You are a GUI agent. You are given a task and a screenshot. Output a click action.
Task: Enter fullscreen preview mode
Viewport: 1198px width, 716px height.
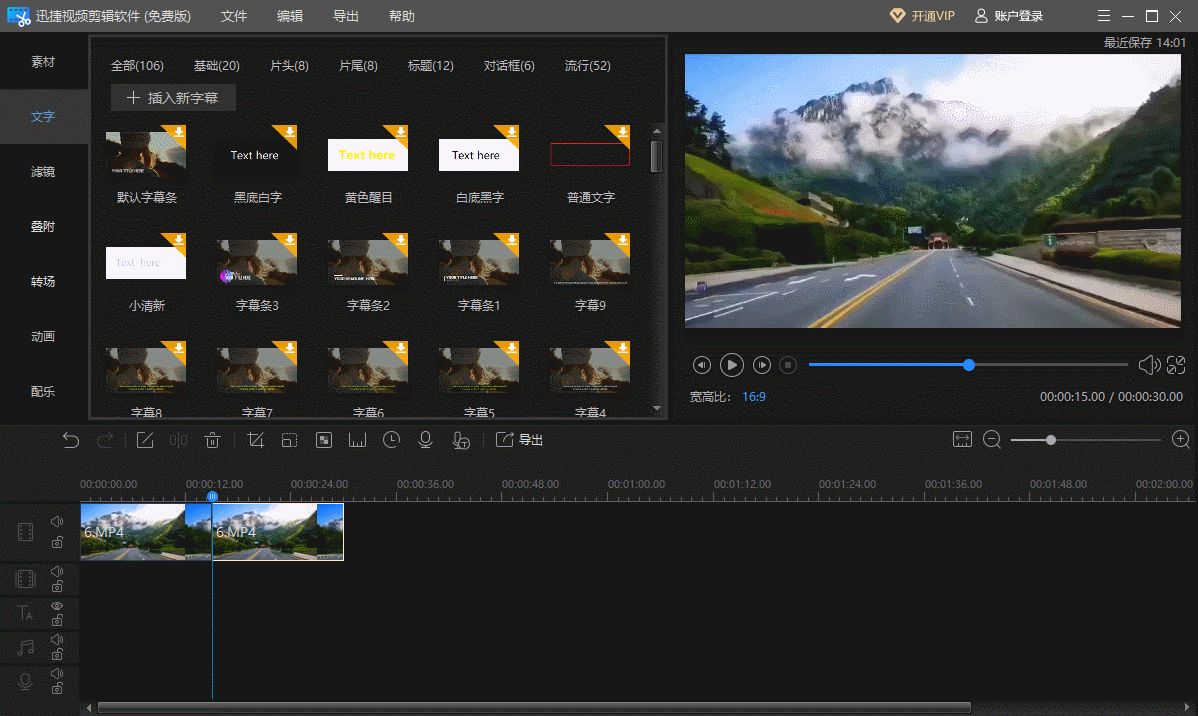click(1176, 365)
